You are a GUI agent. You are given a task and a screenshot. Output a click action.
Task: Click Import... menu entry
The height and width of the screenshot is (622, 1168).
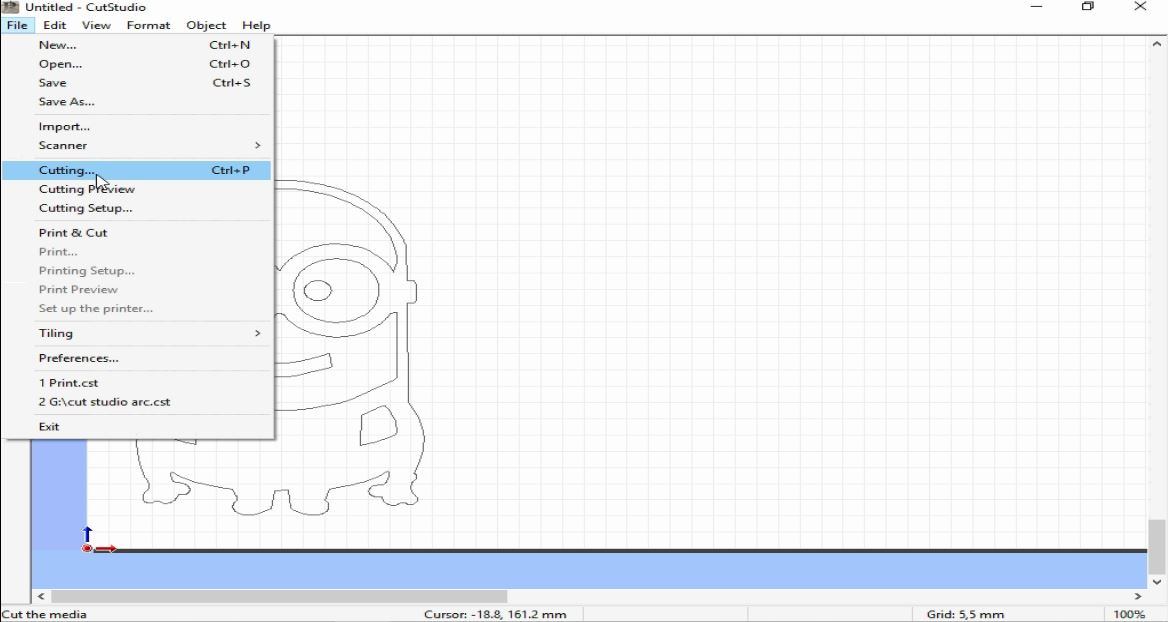[x=136, y=127]
